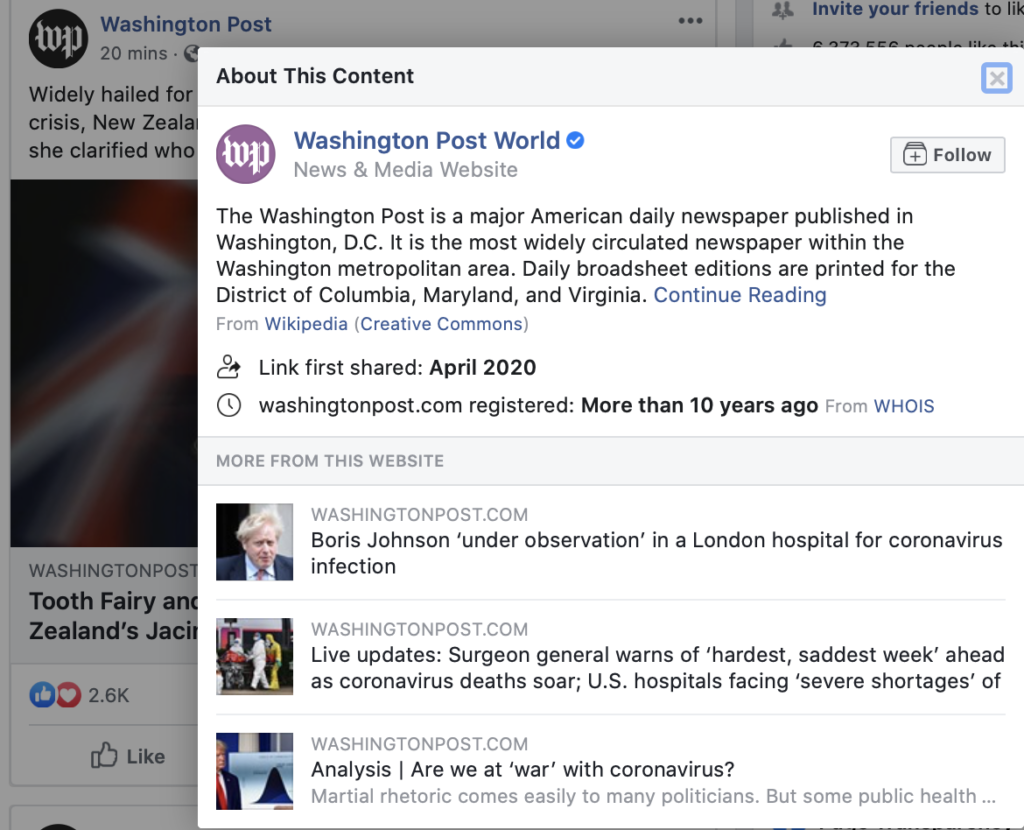Open Washington Post World page name link

click(426, 141)
